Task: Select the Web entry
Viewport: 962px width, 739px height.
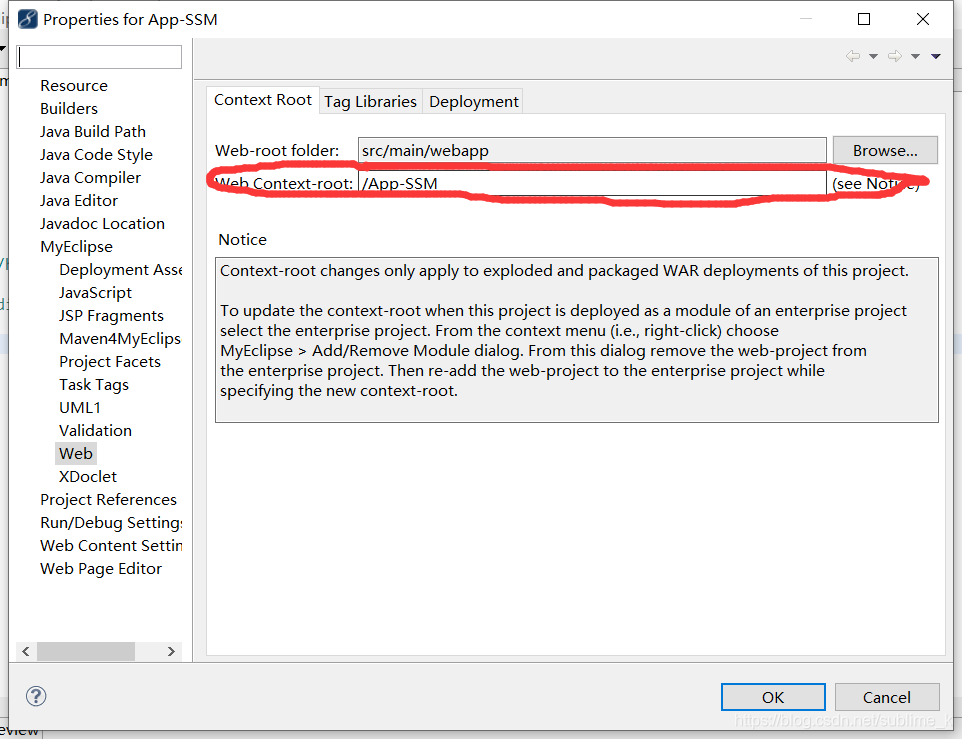Action: [75, 453]
